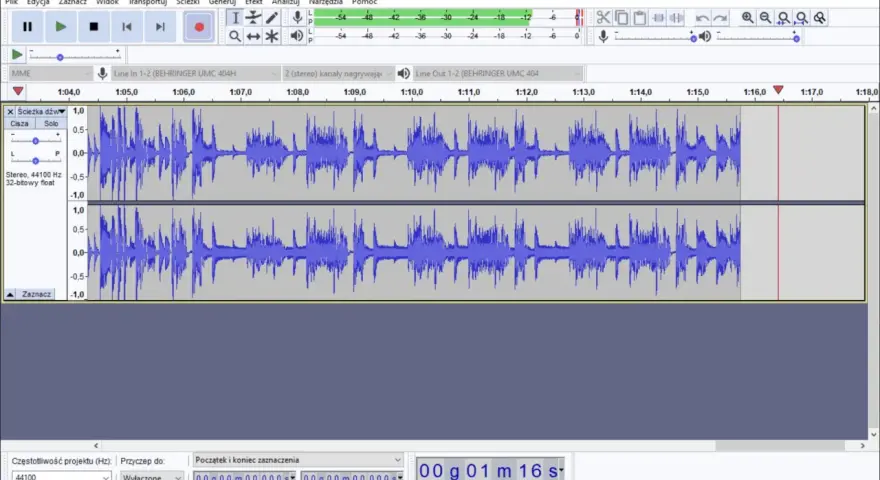
Task: Skip to end of the track
Action: 160,26
